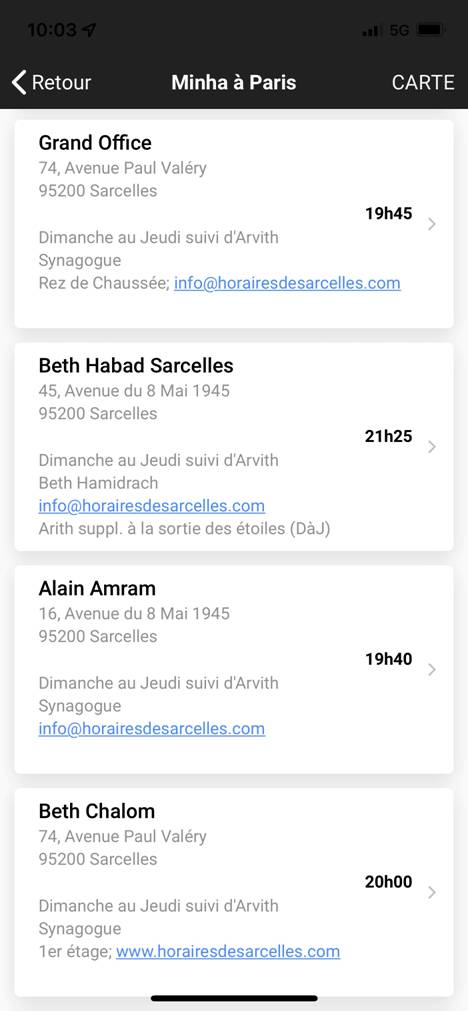This screenshot has width=468, height=1011.
Task: Tap the 19h45 prayer time
Action: coord(389,213)
